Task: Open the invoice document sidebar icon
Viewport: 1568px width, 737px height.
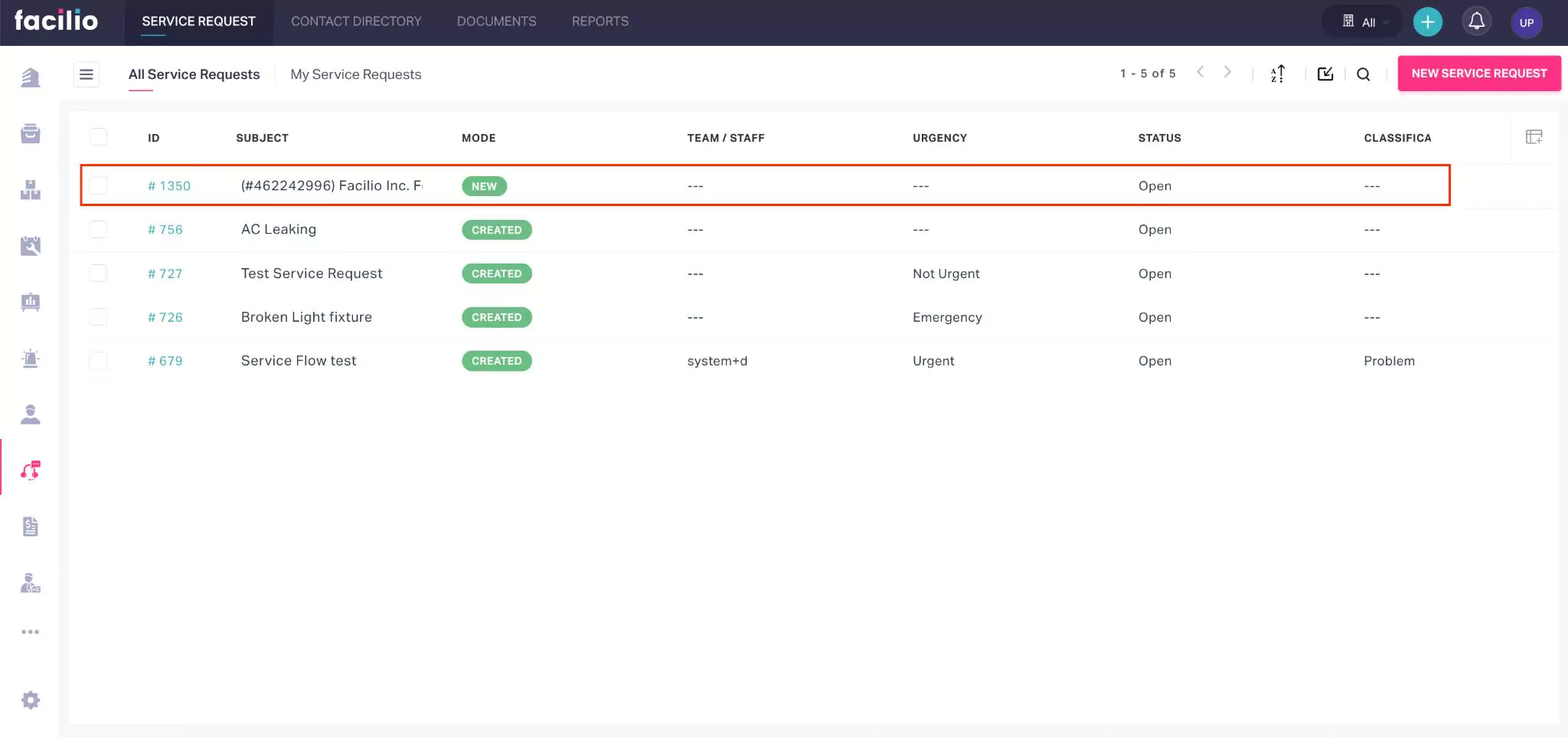Action: pos(31,527)
